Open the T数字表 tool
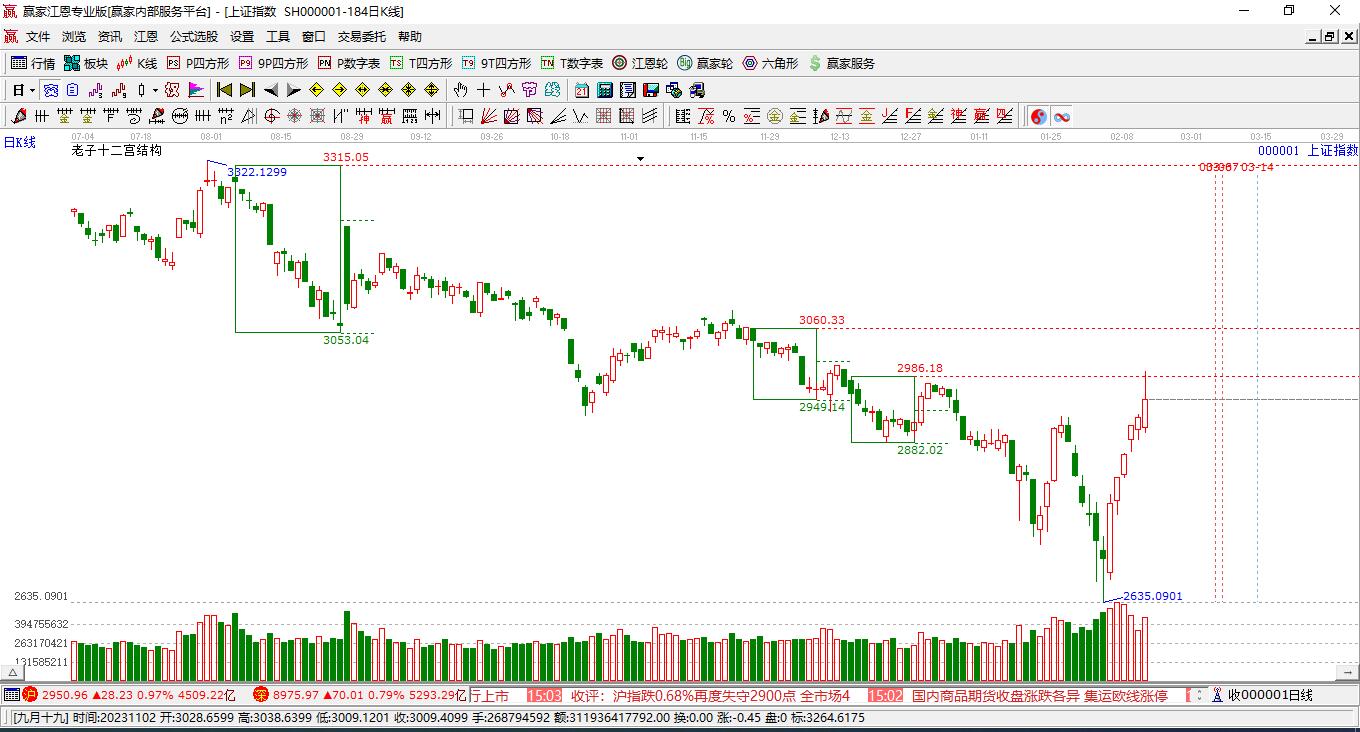 [572, 63]
